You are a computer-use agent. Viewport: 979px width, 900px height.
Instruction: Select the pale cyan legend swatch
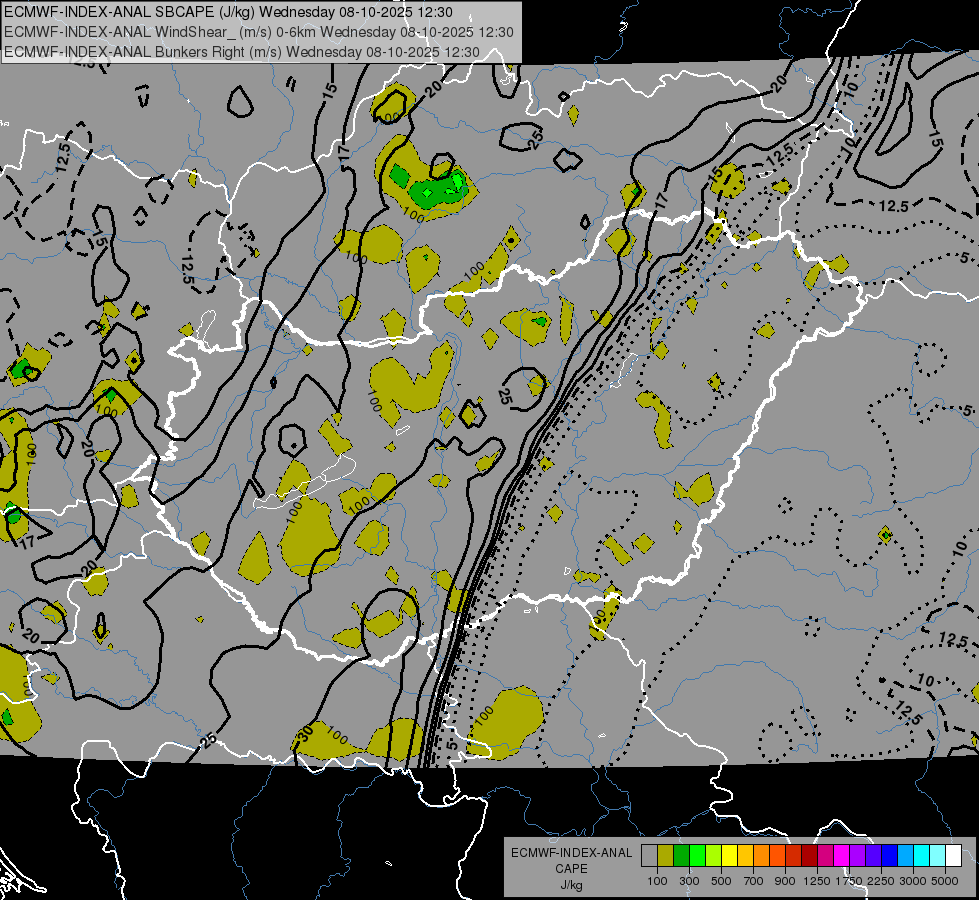coord(938,856)
